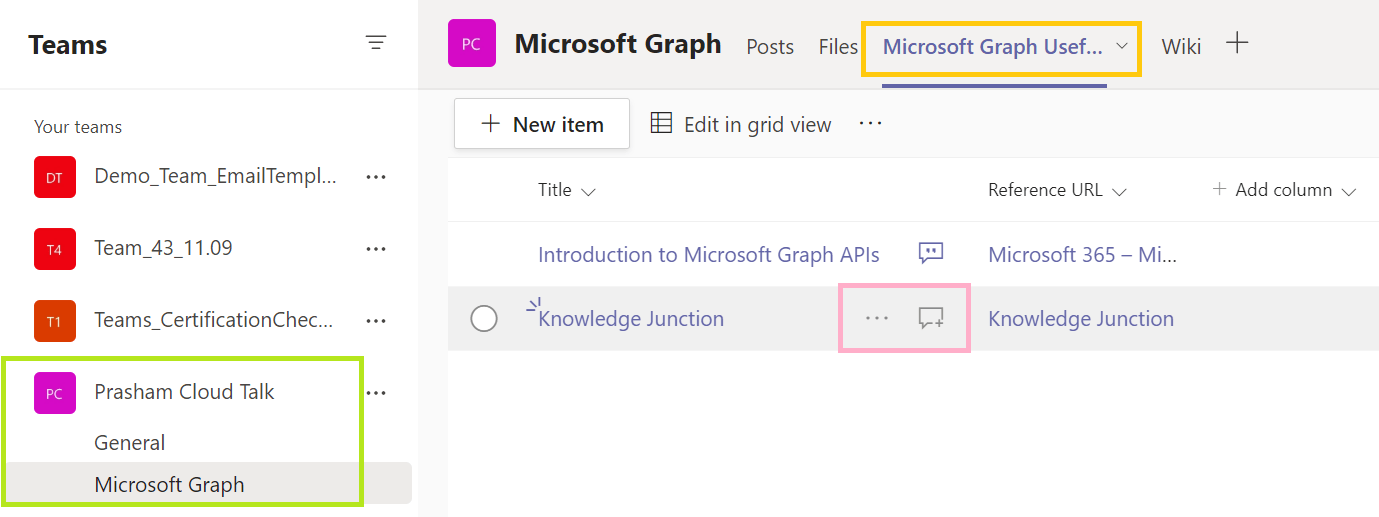Click Edit in grid view
The height and width of the screenshot is (517, 1379).
(741, 124)
